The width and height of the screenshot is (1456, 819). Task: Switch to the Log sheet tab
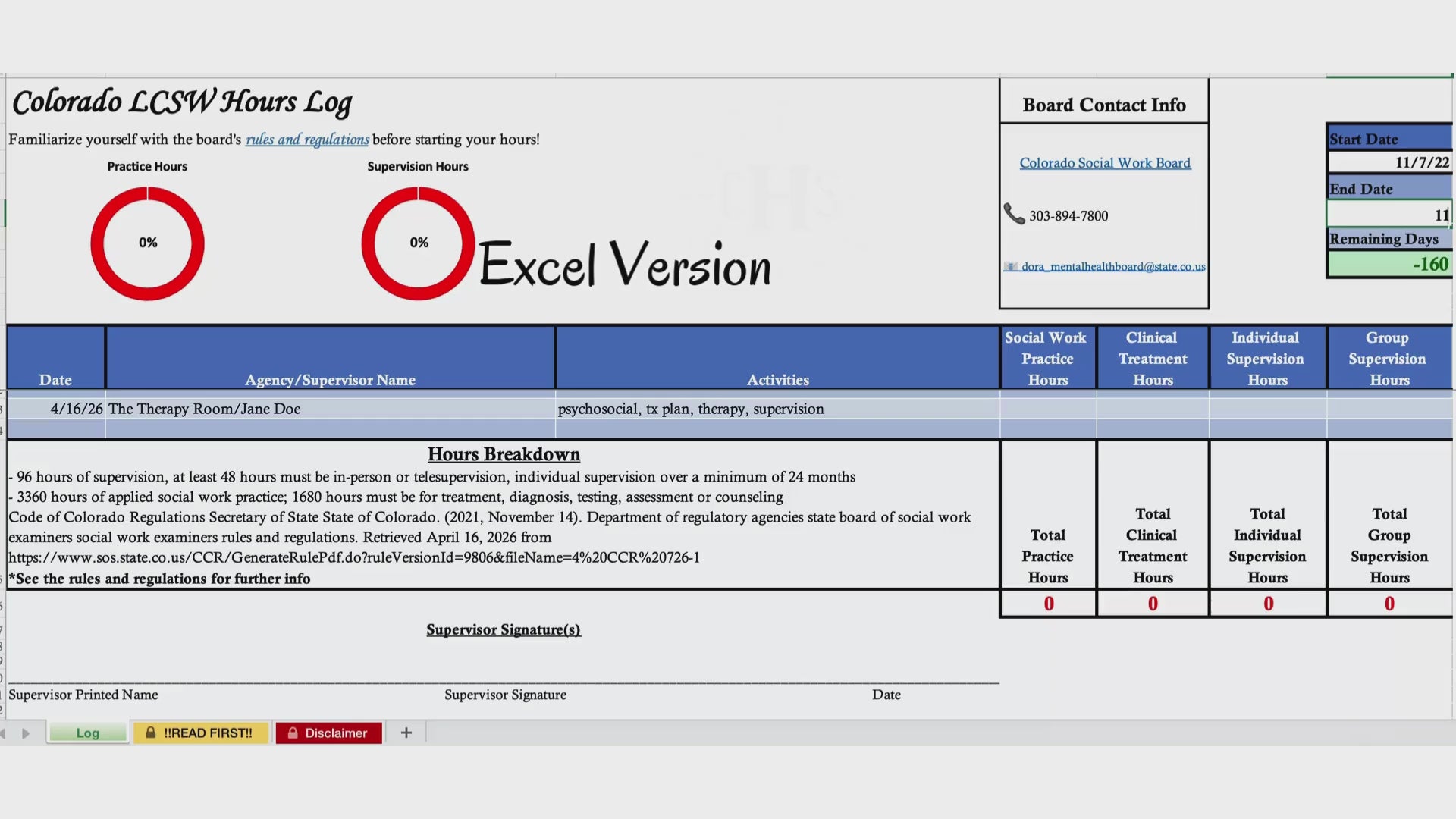[x=87, y=733]
